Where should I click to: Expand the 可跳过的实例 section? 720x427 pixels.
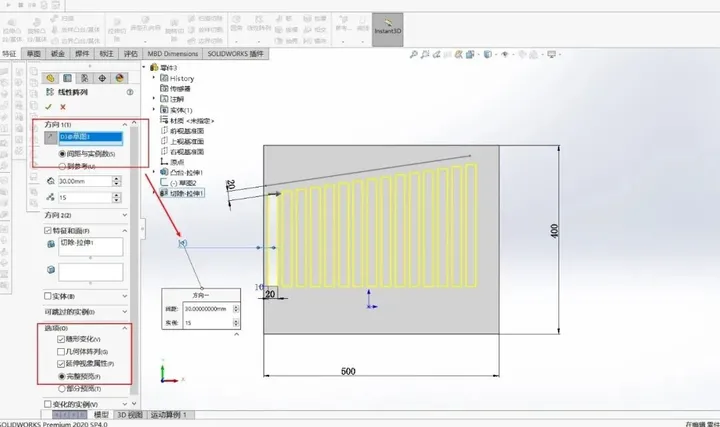tap(123, 313)
